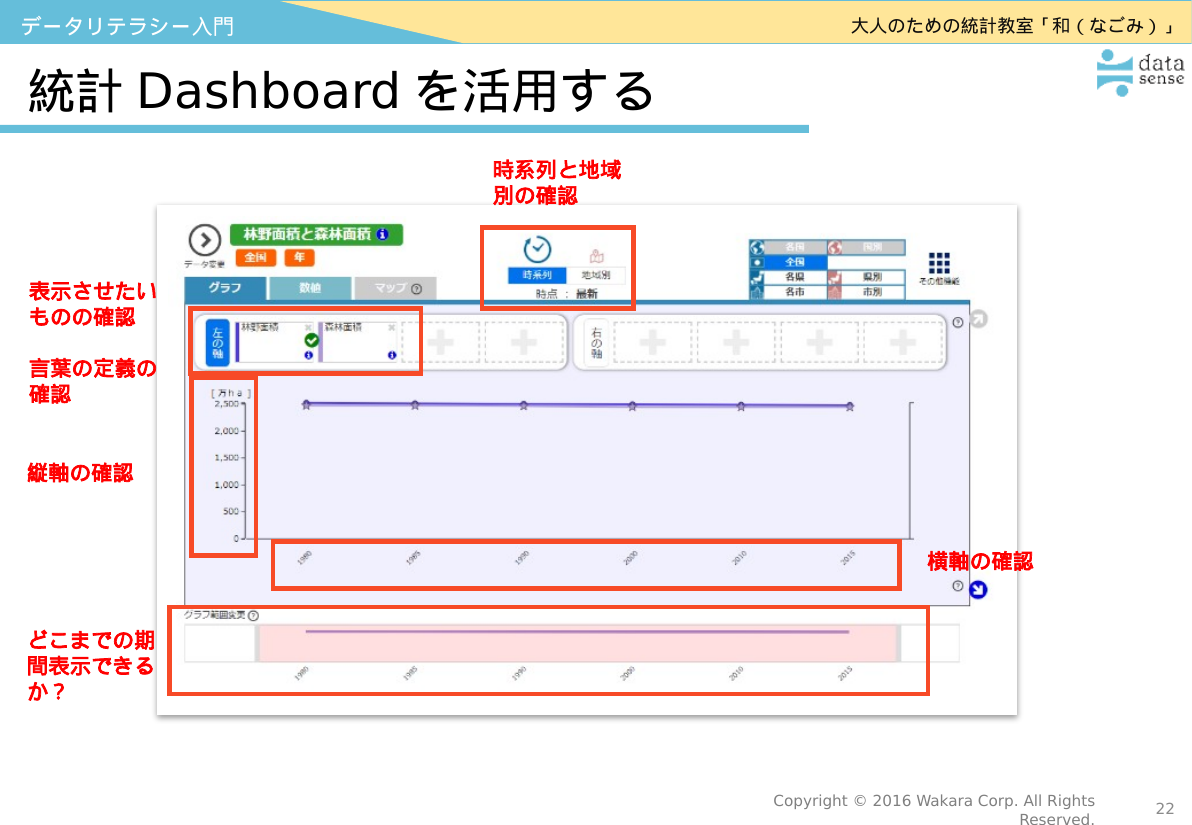Add data to third 左の軸 plus slot

[441, 342]
